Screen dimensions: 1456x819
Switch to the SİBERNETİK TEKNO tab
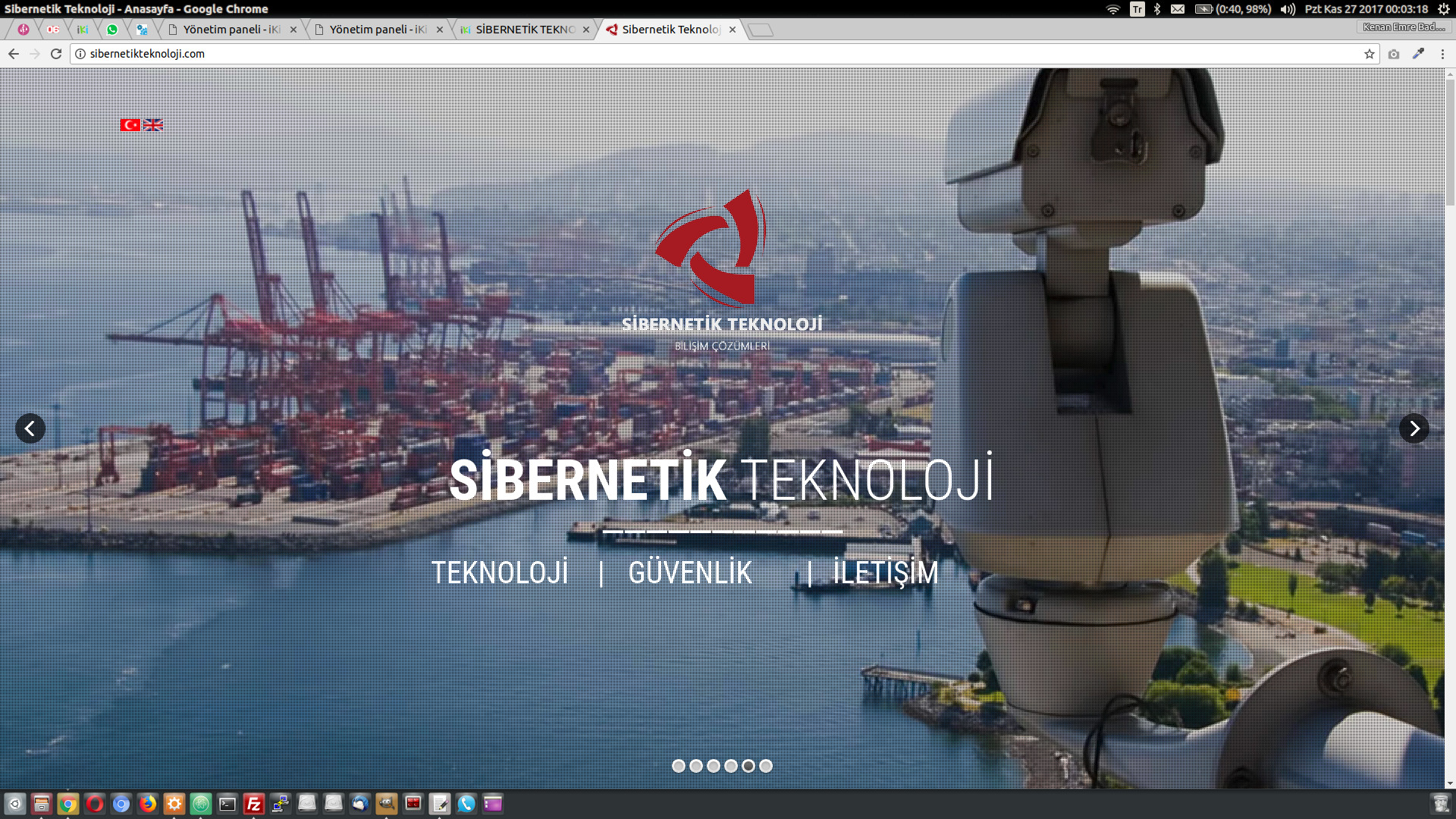click(524, 30)
